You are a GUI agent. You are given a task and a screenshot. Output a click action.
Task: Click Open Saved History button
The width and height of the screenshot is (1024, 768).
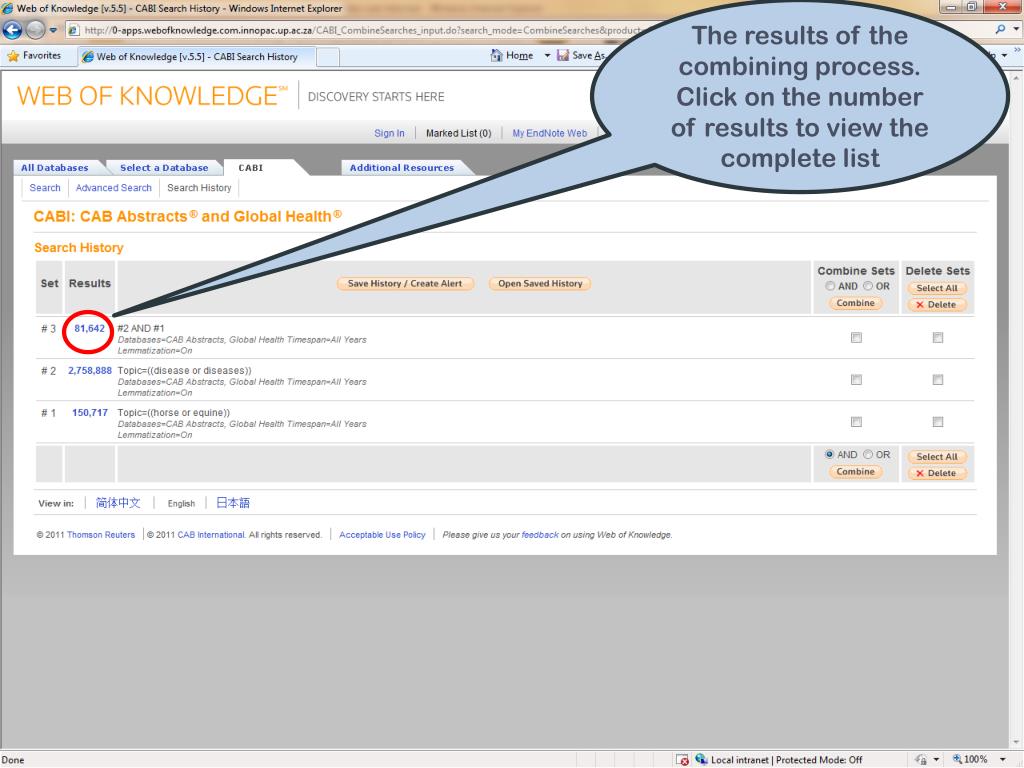(540, 283)
